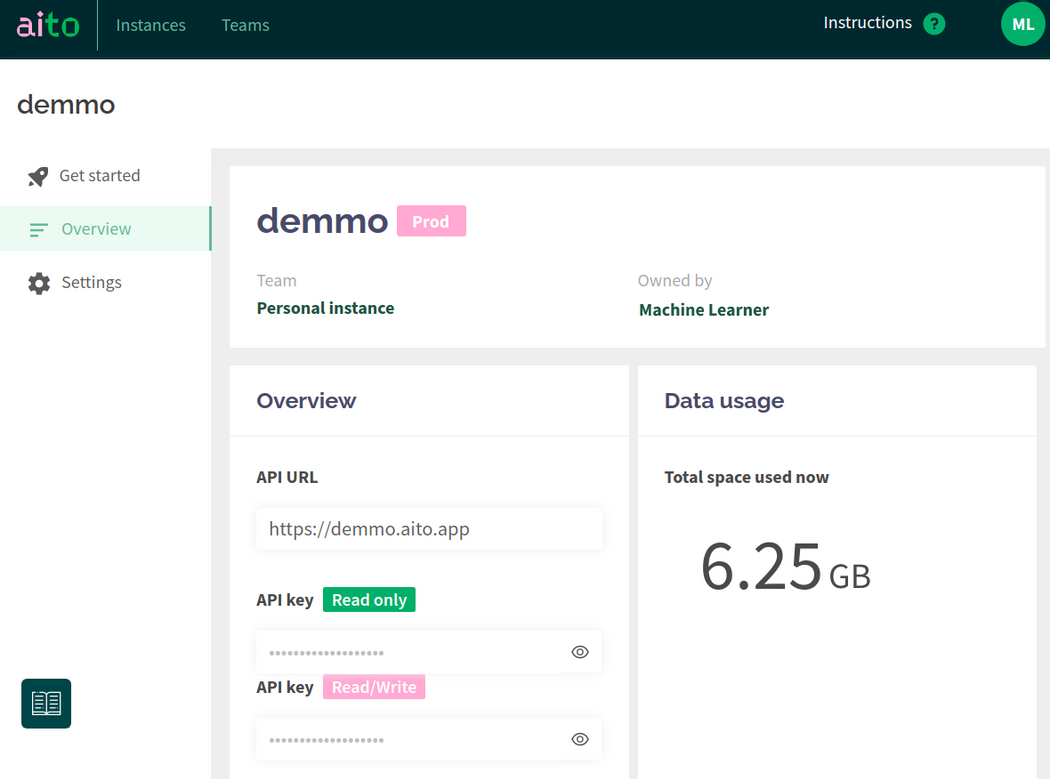Click the Settings gear icon
Screen dimensions: 1050x779
(x=39, y=283)
